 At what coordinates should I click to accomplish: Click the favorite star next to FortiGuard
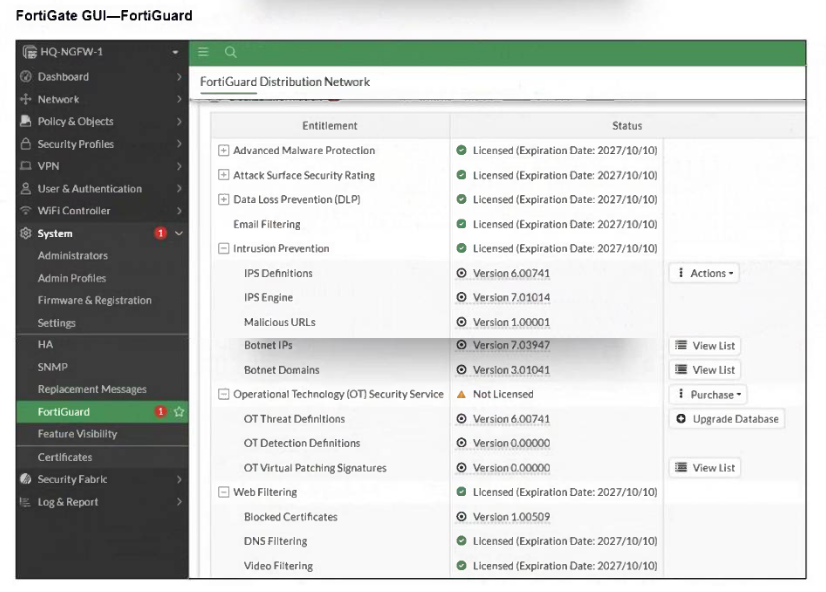point(179,412)
